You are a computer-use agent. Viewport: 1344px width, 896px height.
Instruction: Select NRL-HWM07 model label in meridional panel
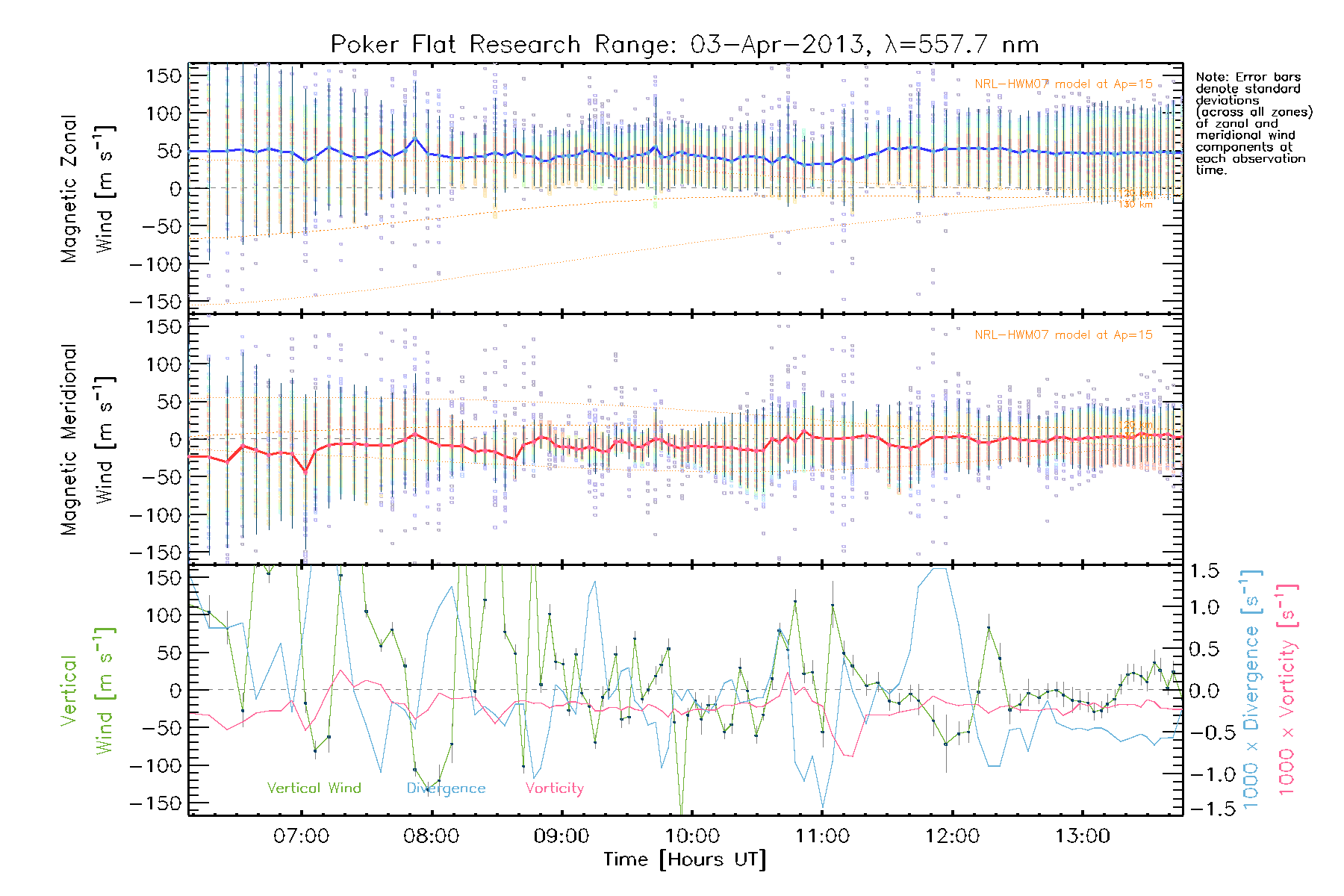click(x=1063, y=335)
